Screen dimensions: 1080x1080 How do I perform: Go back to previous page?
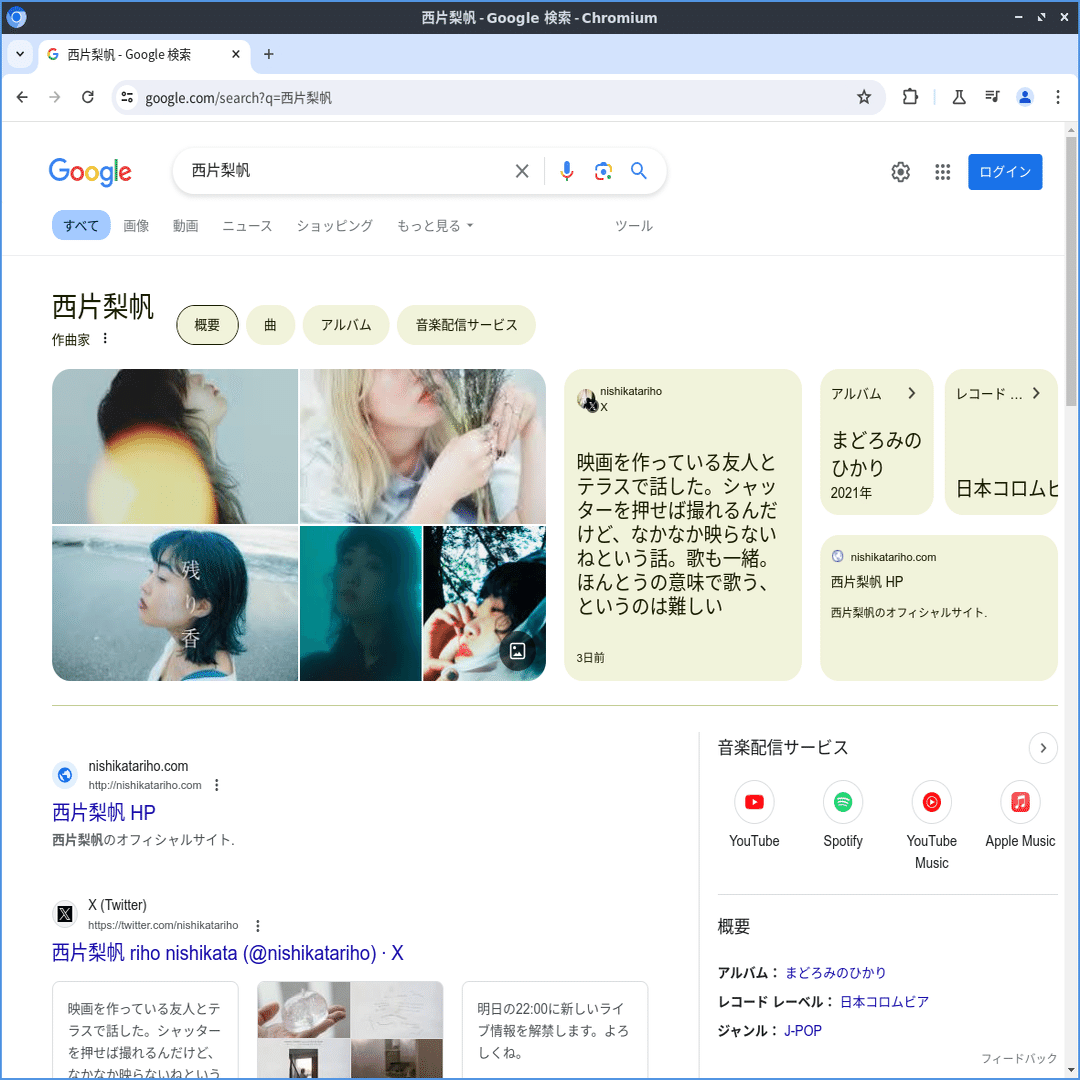[x=22, y=97]
